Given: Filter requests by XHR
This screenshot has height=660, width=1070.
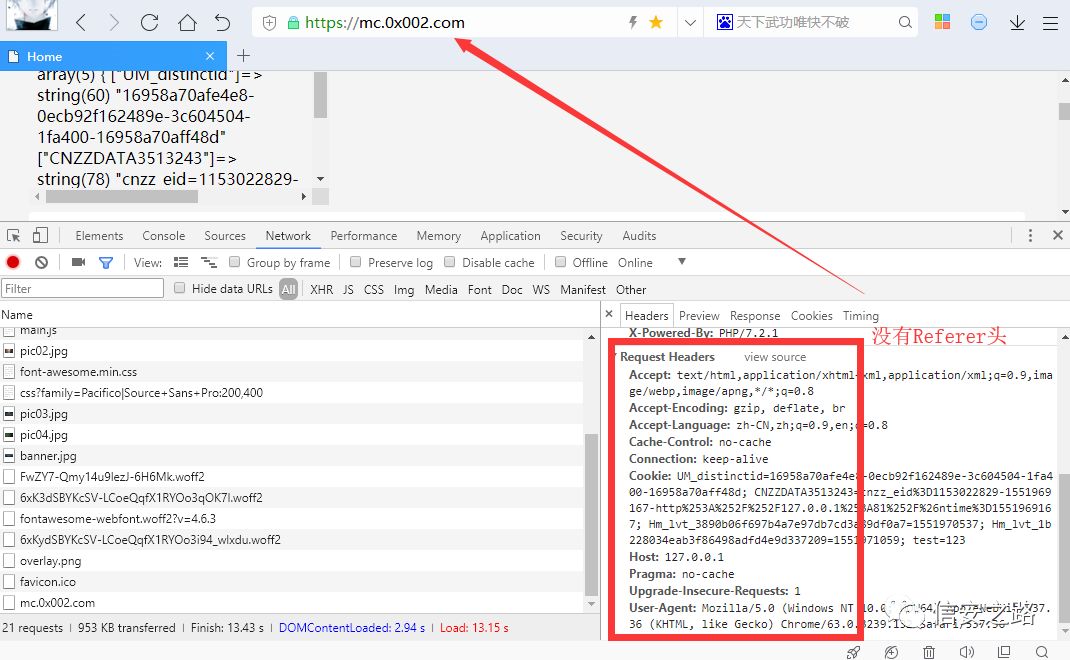Looking at the screenshot, I should click(x=321, y=289).
